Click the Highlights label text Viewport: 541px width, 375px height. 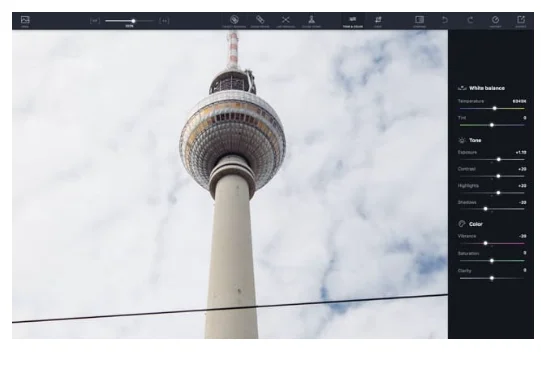(x=468, y=186)
